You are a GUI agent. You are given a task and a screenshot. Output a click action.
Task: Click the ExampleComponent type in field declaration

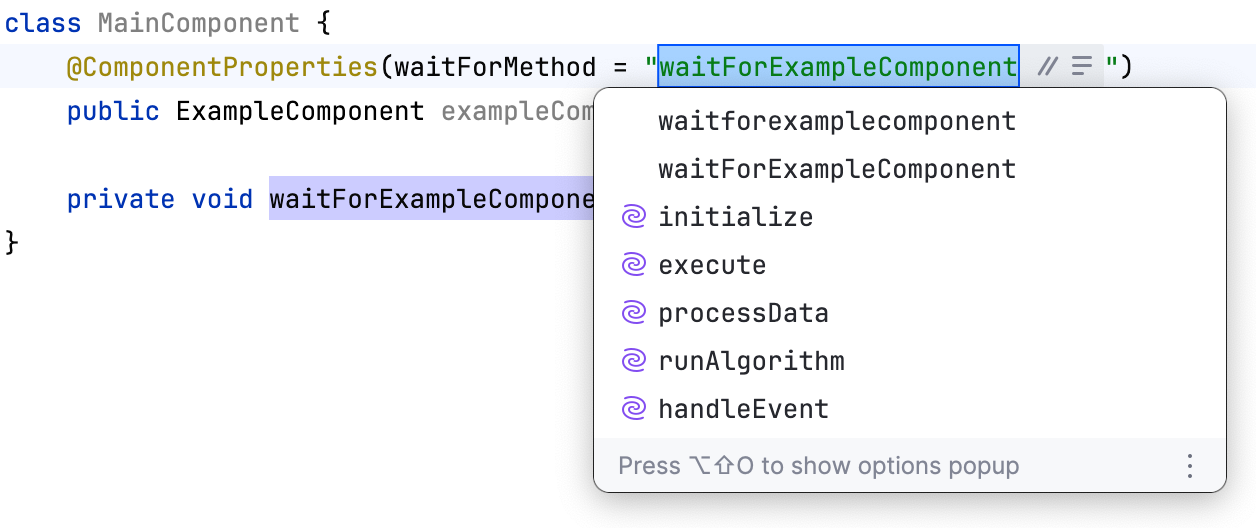[x=300, y=111]
